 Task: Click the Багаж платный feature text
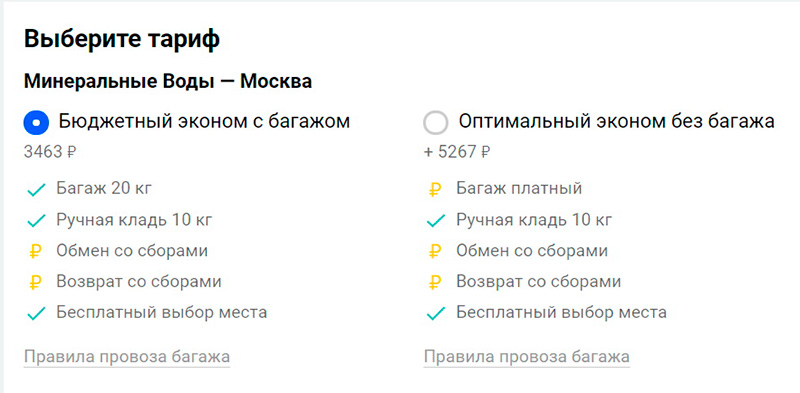pyautogui.click(x=519, y=189)
